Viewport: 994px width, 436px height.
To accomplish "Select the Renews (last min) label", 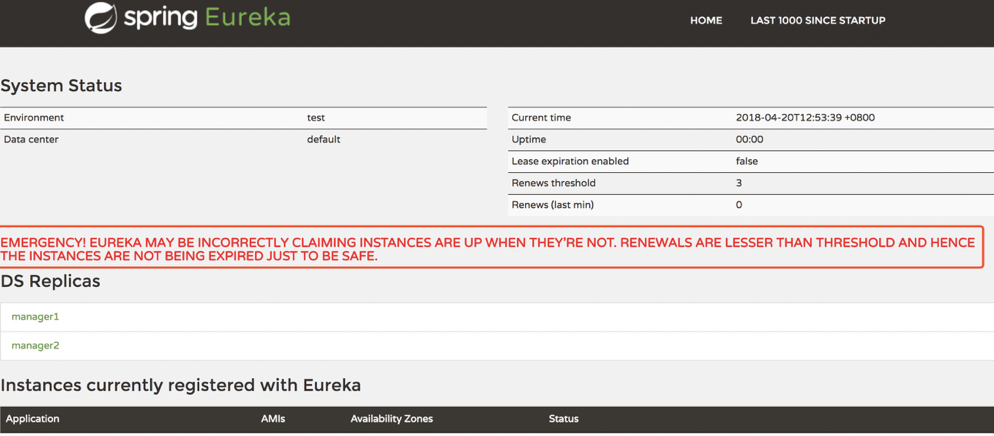I will [552, 205].
